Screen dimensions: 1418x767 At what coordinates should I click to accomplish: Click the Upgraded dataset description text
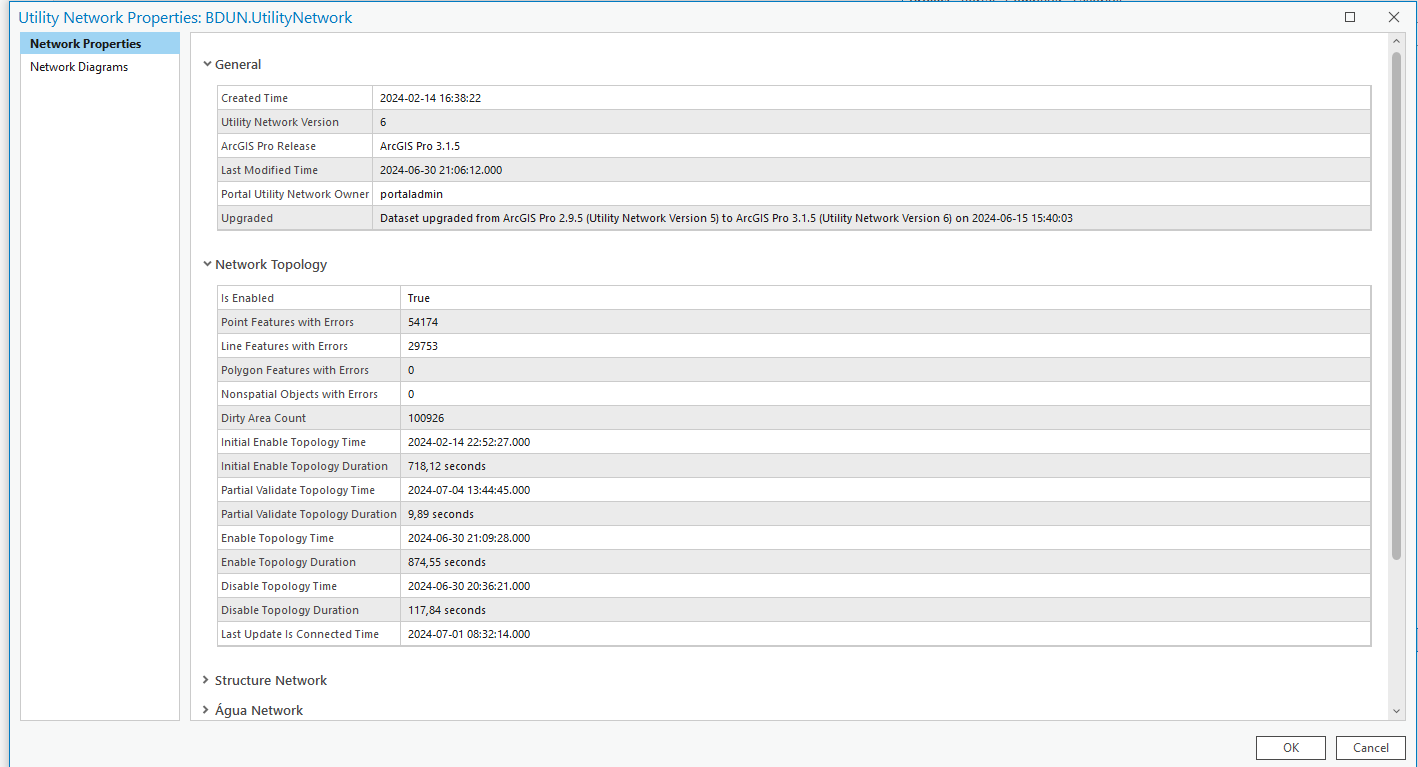pos(726,218)
